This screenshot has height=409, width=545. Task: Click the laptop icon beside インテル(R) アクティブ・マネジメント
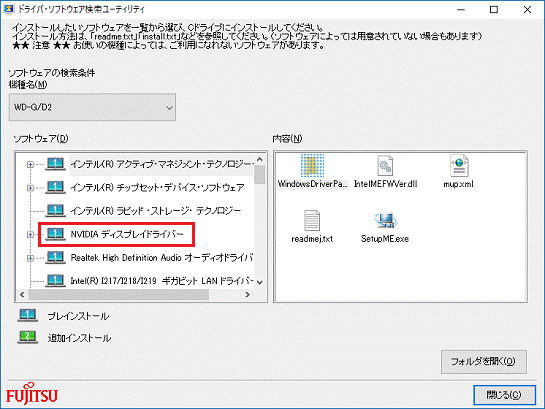point(55,164)
